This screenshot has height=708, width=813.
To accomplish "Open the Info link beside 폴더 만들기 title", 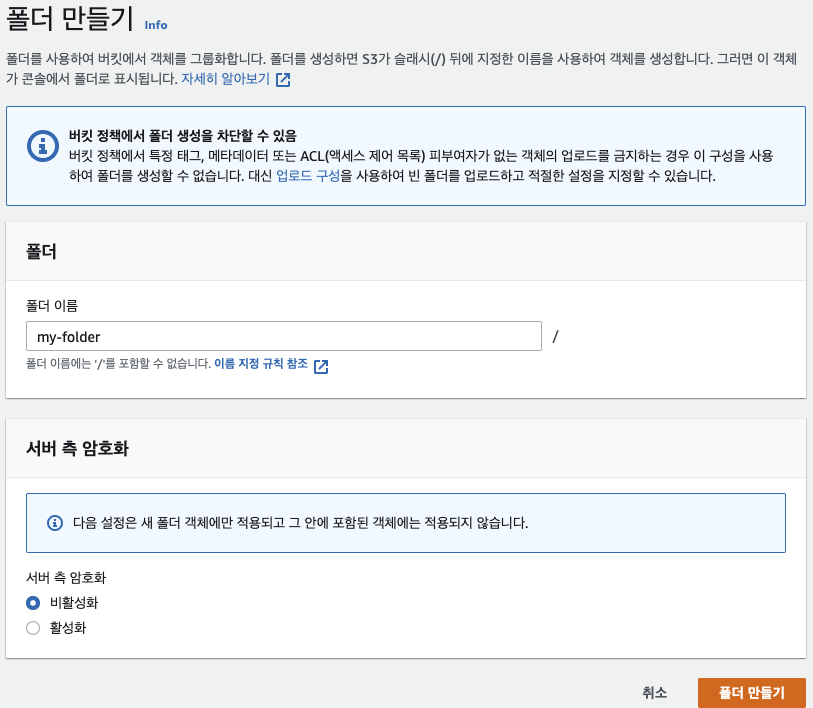I will point(156,25).
